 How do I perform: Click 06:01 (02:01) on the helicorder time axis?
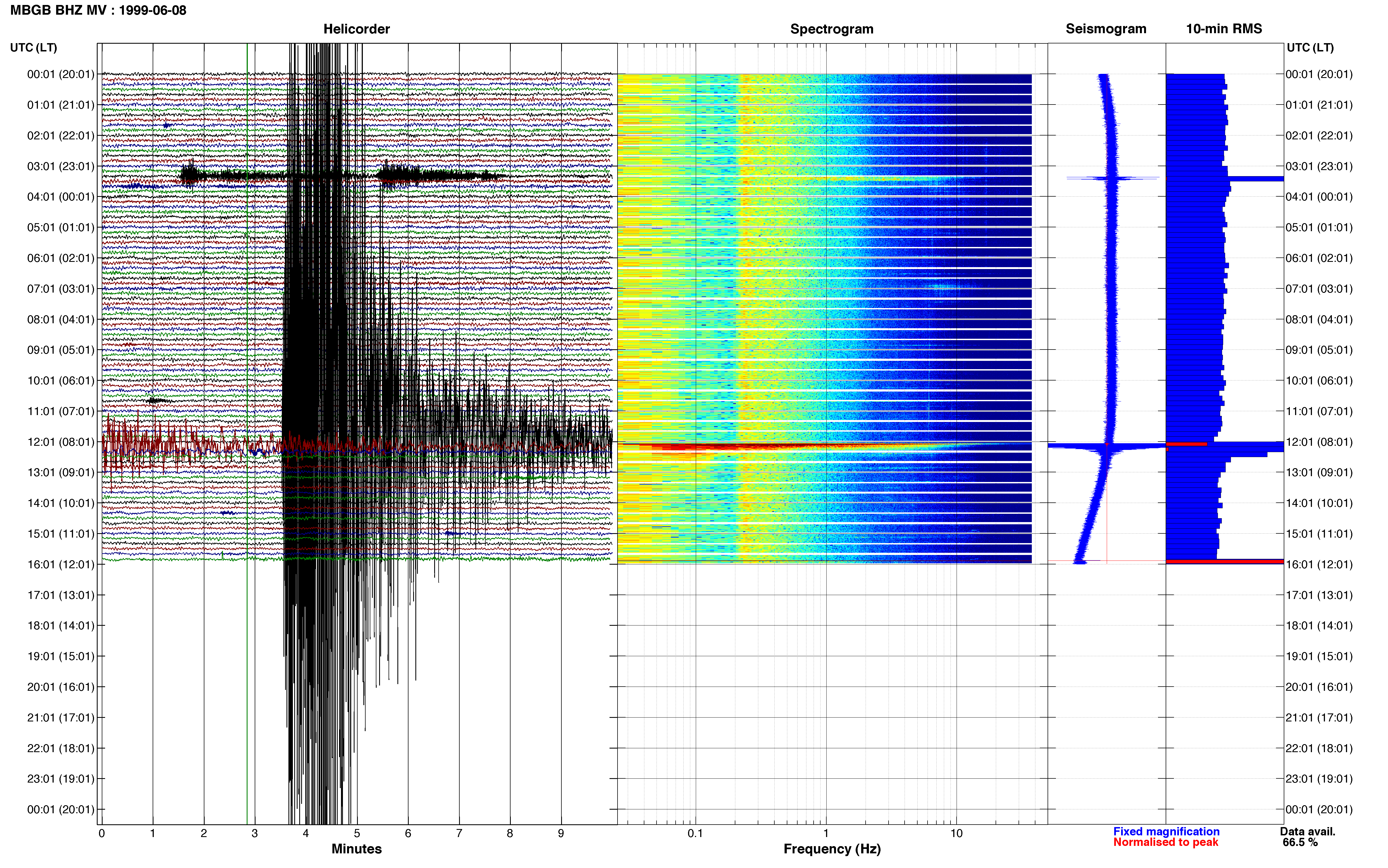(61, 258)
